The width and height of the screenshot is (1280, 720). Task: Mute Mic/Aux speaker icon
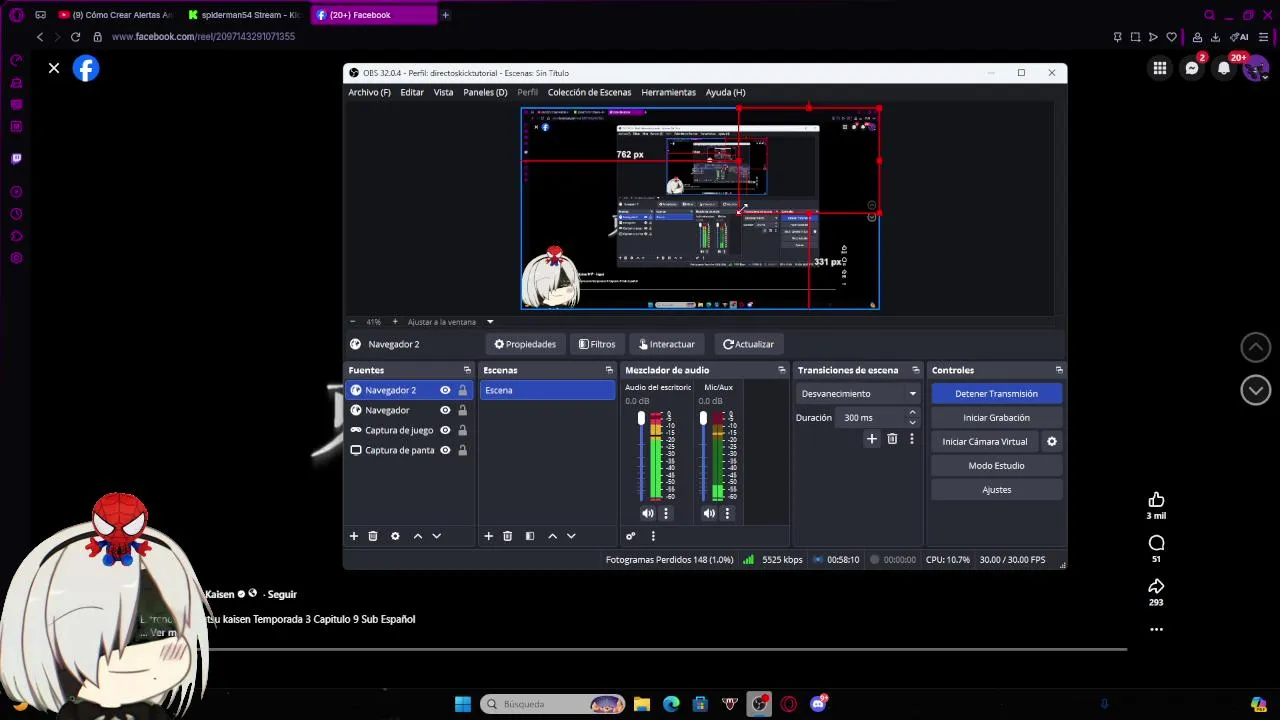pos(709,513)
